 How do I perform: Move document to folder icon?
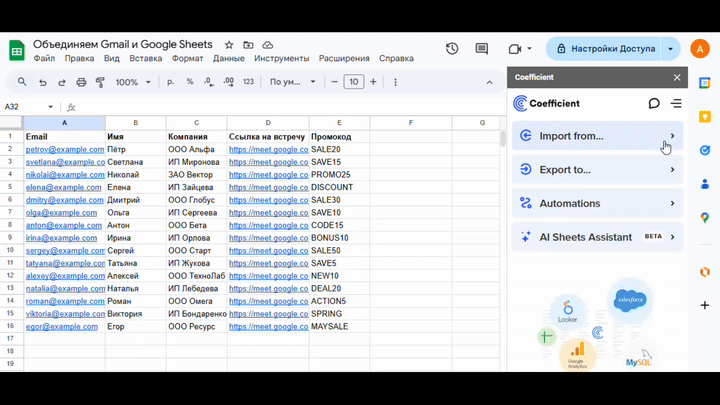tap(248, 45)
